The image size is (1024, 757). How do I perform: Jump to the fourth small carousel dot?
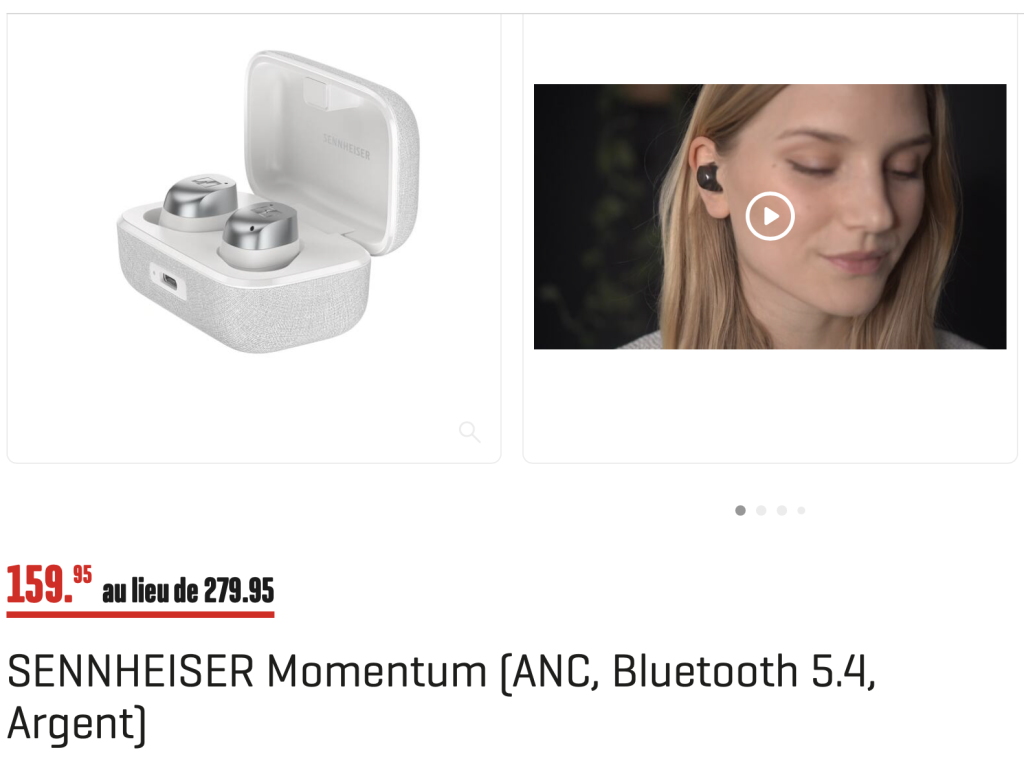point(801,510)
